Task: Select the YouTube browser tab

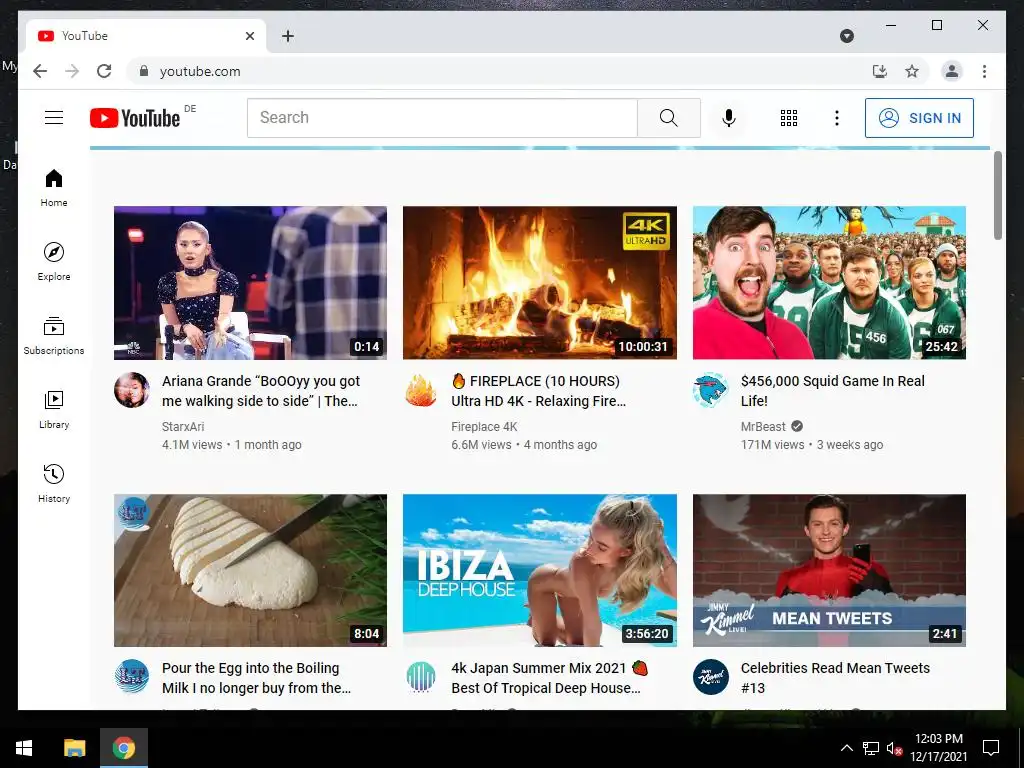Action: point(146,36)
